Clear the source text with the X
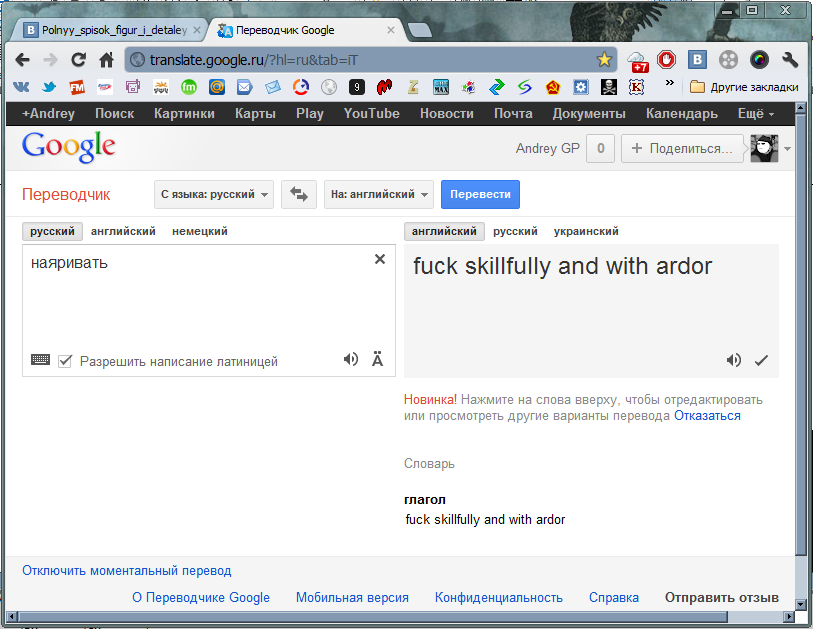This screenshot has height=629, width=813. pos(380,259)
